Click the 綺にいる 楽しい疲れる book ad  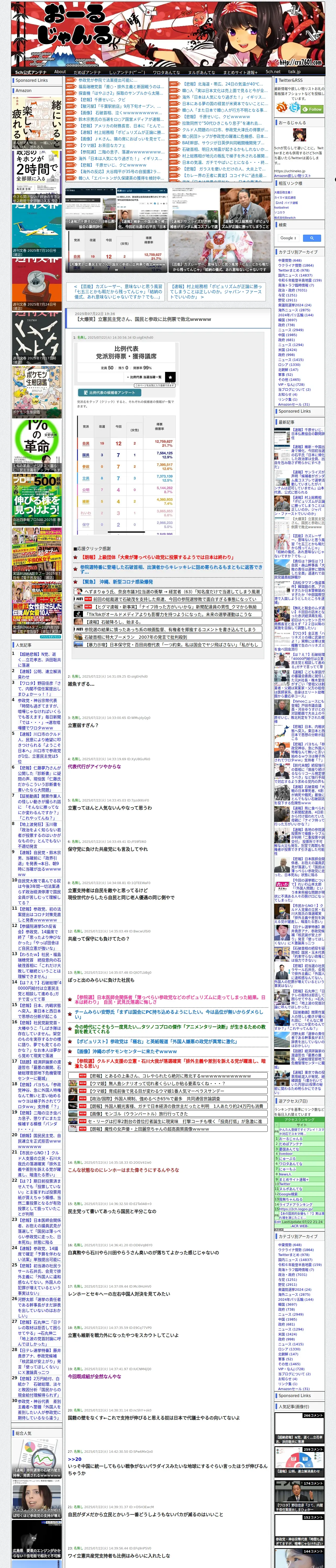[x=37, y=122]
